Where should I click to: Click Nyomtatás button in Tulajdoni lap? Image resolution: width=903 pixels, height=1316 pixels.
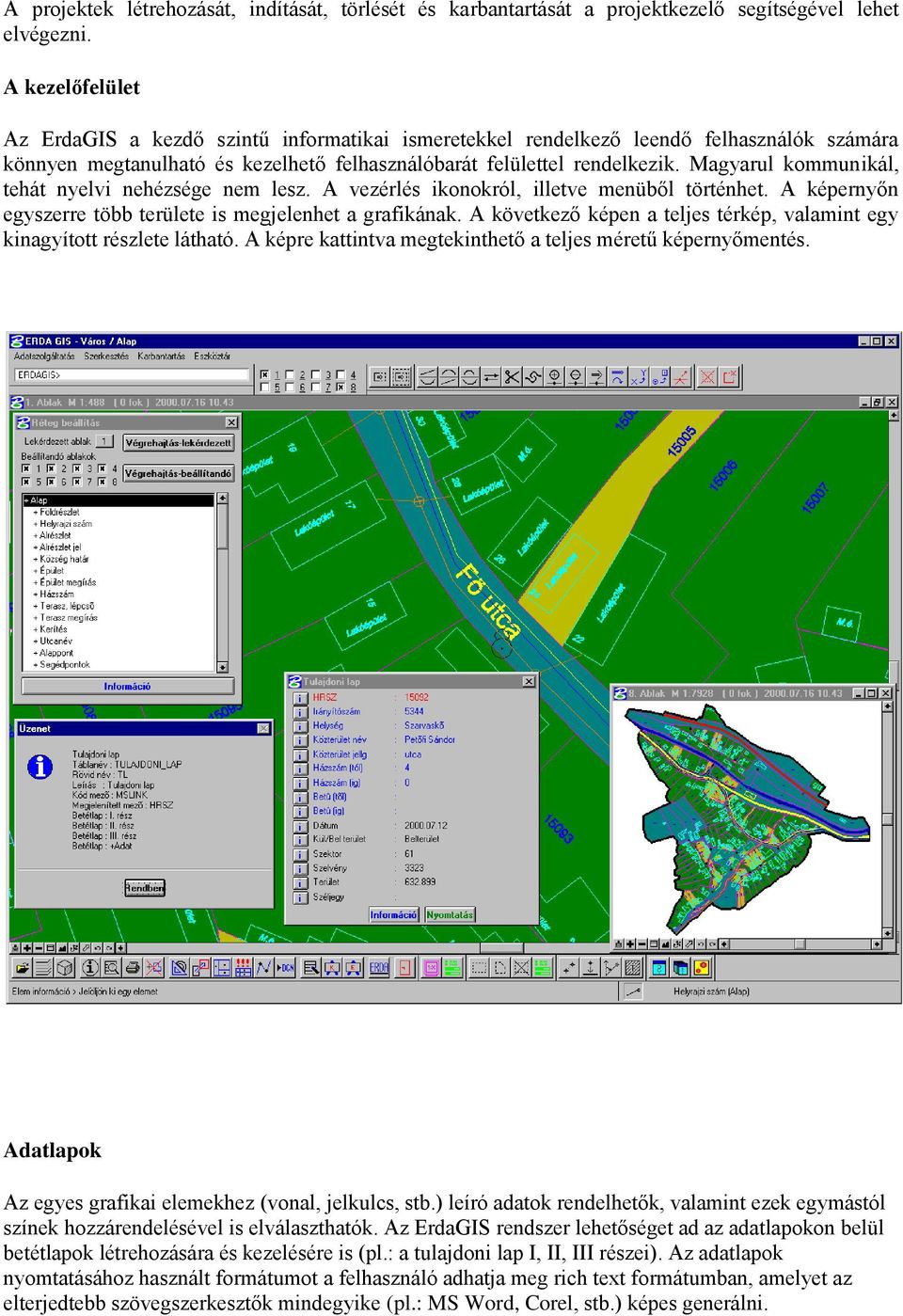(450, 914)
